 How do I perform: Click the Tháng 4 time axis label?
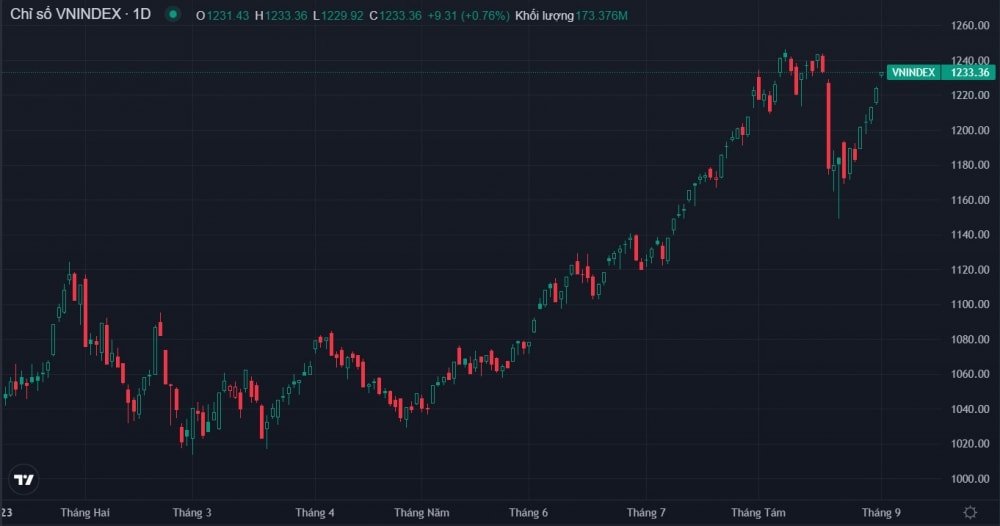click(314, 513)
